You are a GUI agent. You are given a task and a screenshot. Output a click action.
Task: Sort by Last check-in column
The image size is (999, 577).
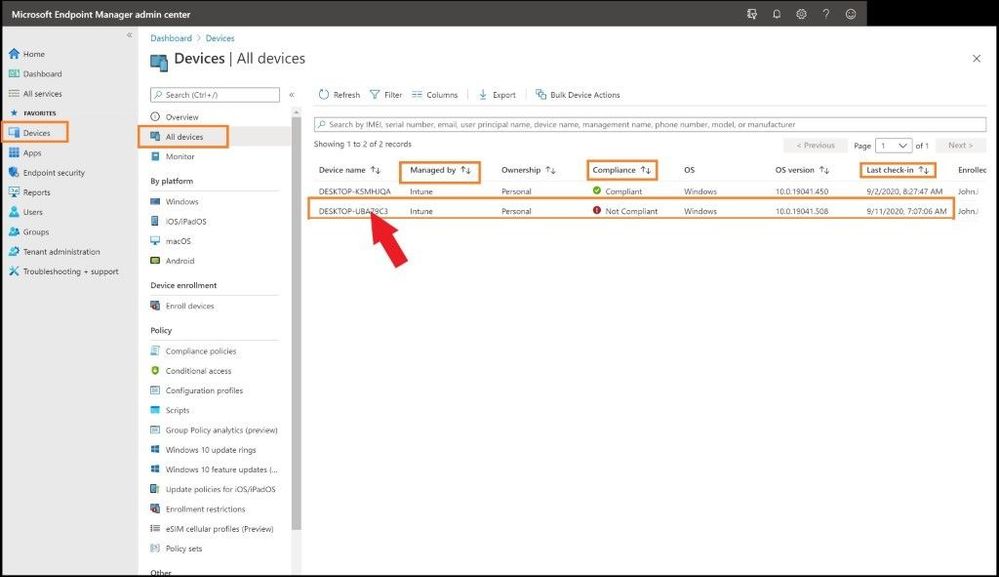[x=898, y=170]
